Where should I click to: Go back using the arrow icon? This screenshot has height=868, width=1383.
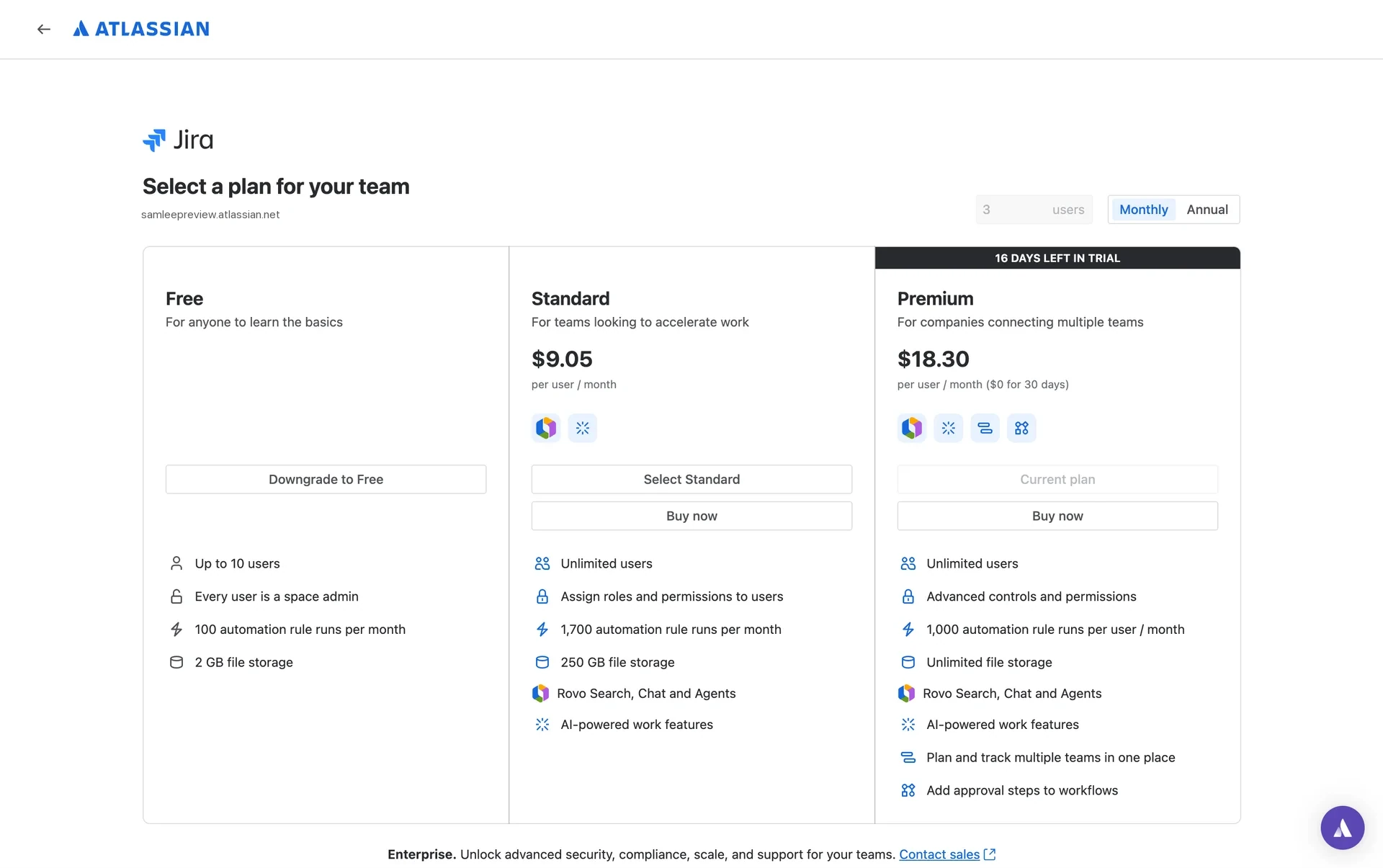click(44, 30)
